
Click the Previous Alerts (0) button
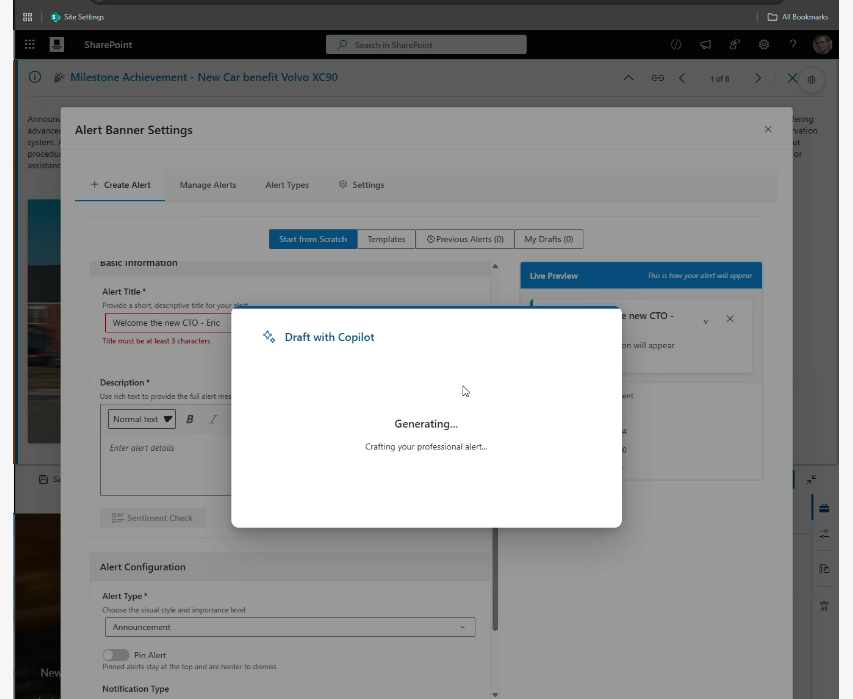(465, 239)
